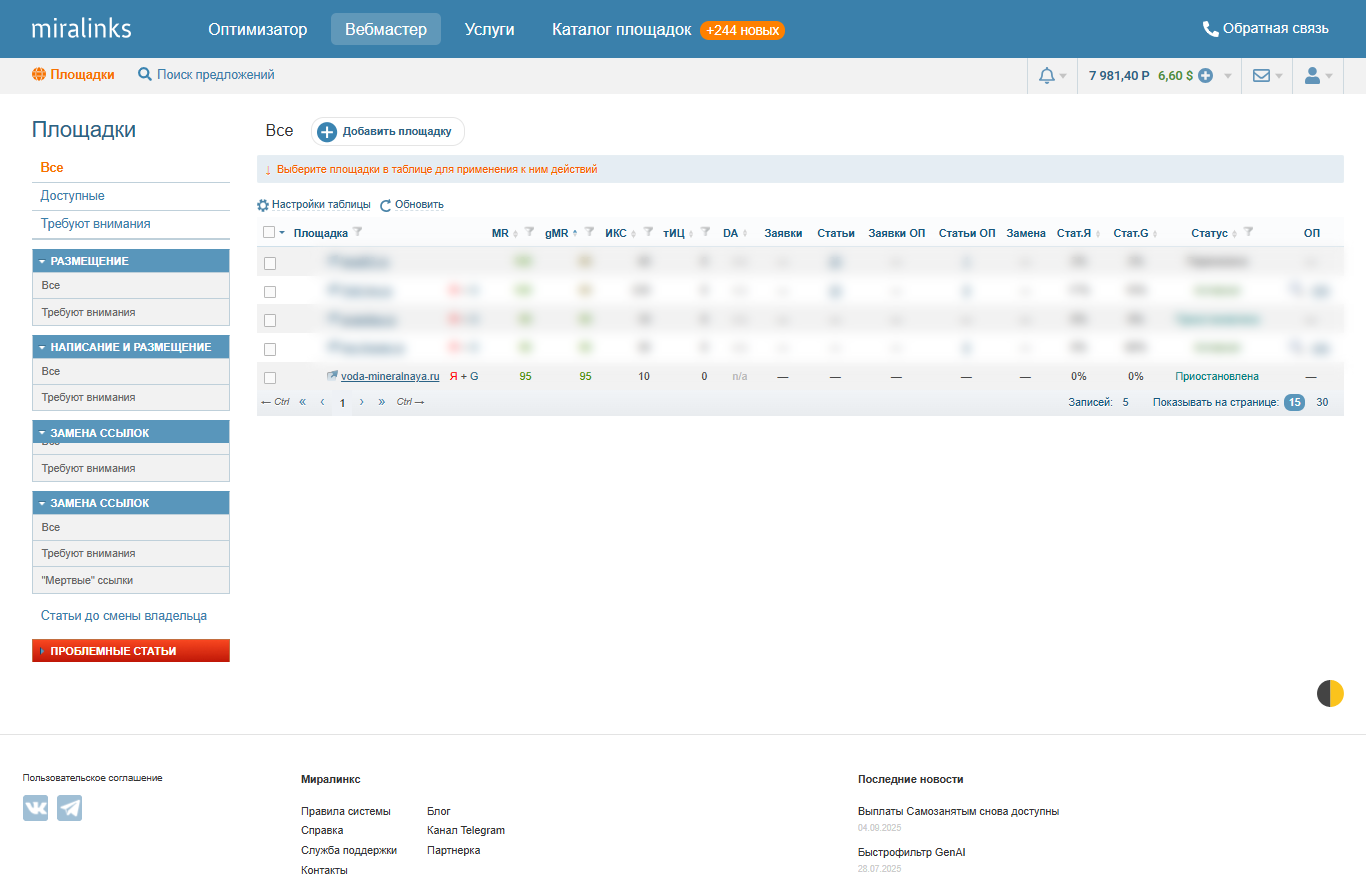1366x885 pixels.
Task: Show 30 records per page
Action: 1322,402
